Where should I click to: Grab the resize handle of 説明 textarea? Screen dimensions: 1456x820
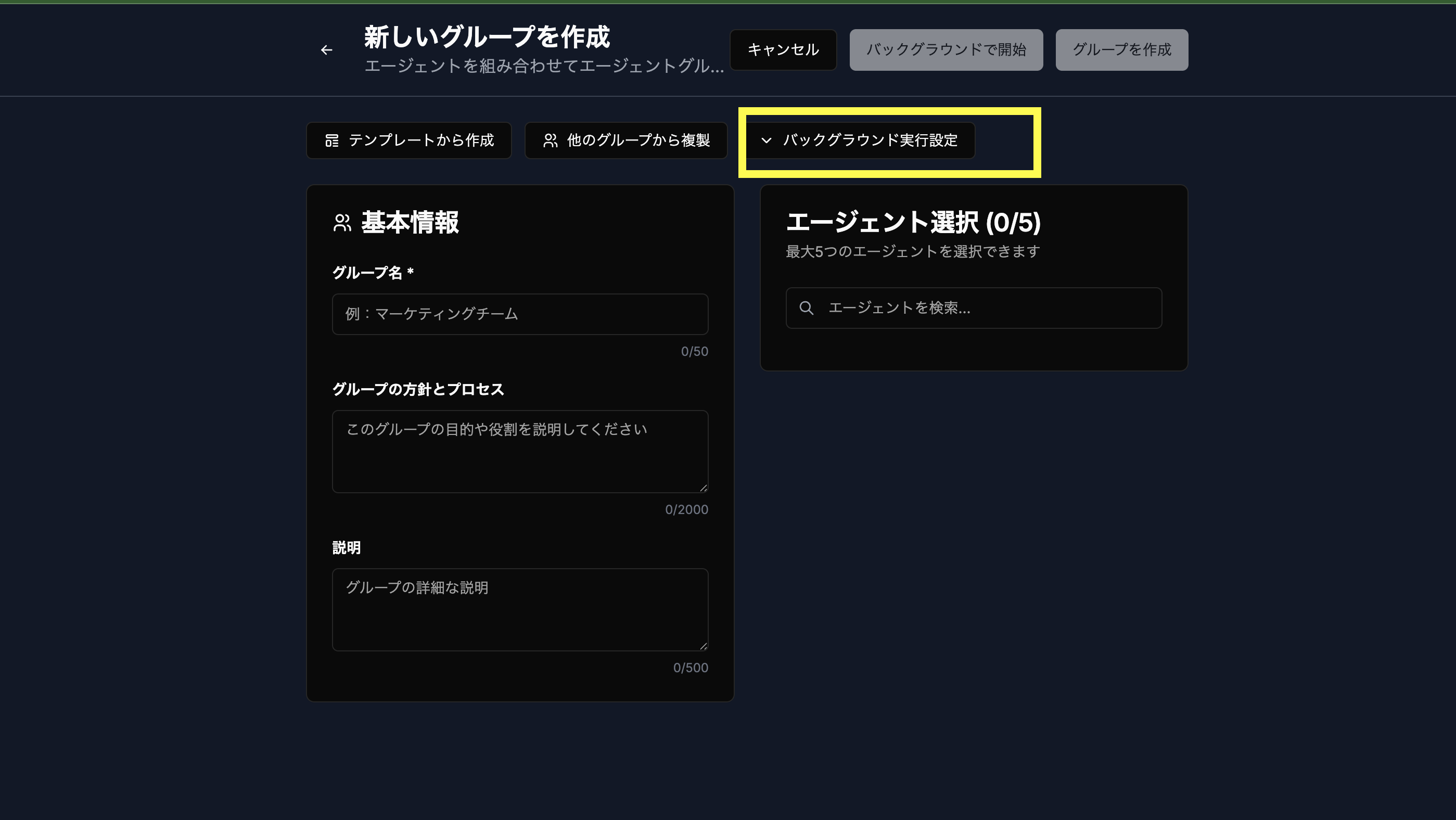(703, 646)
